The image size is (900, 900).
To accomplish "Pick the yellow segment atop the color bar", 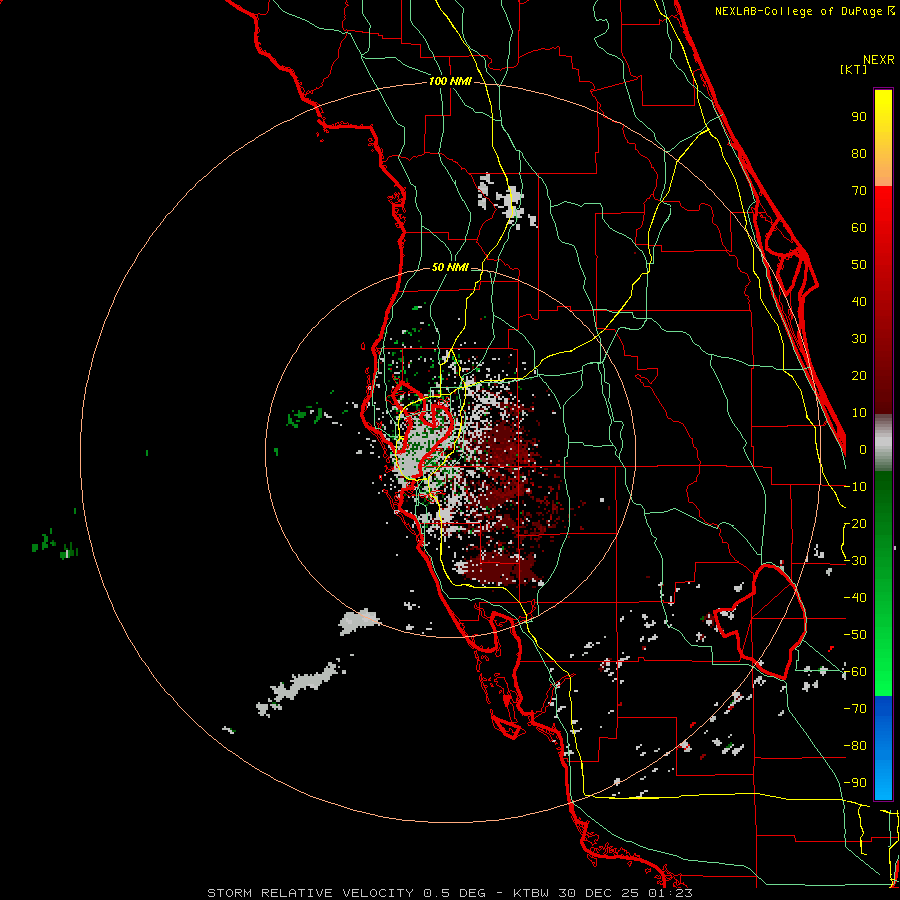I will (883, 138).
